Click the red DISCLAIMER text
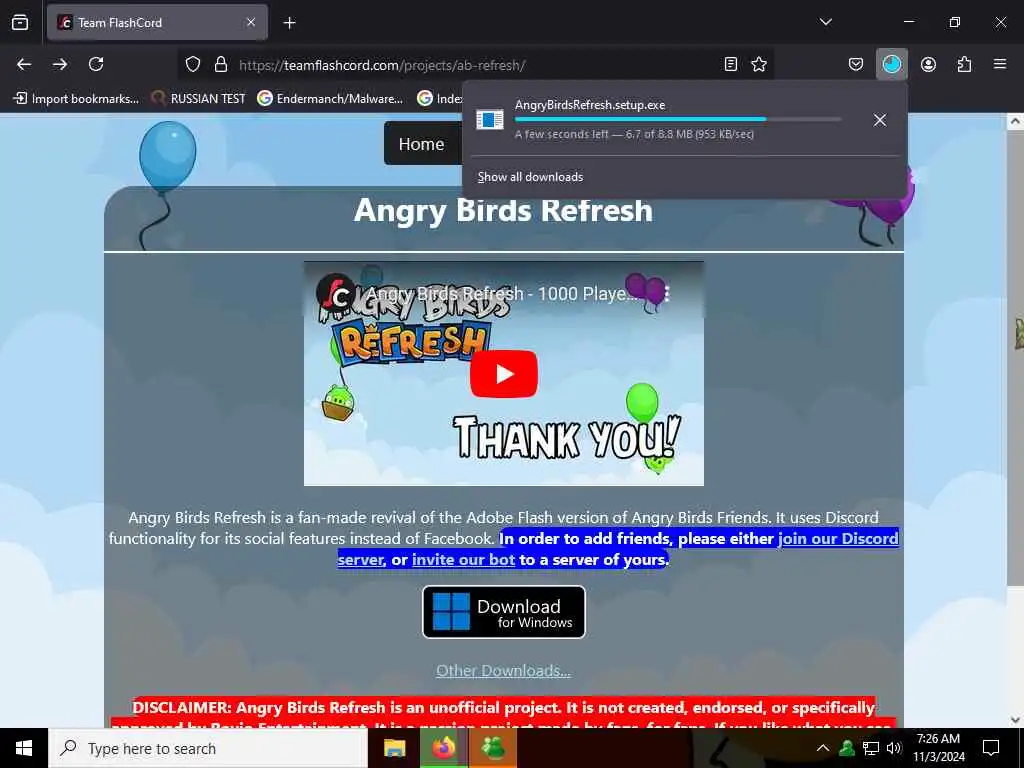The height and width of the screenshot is (768, 1024). [504, 713]
